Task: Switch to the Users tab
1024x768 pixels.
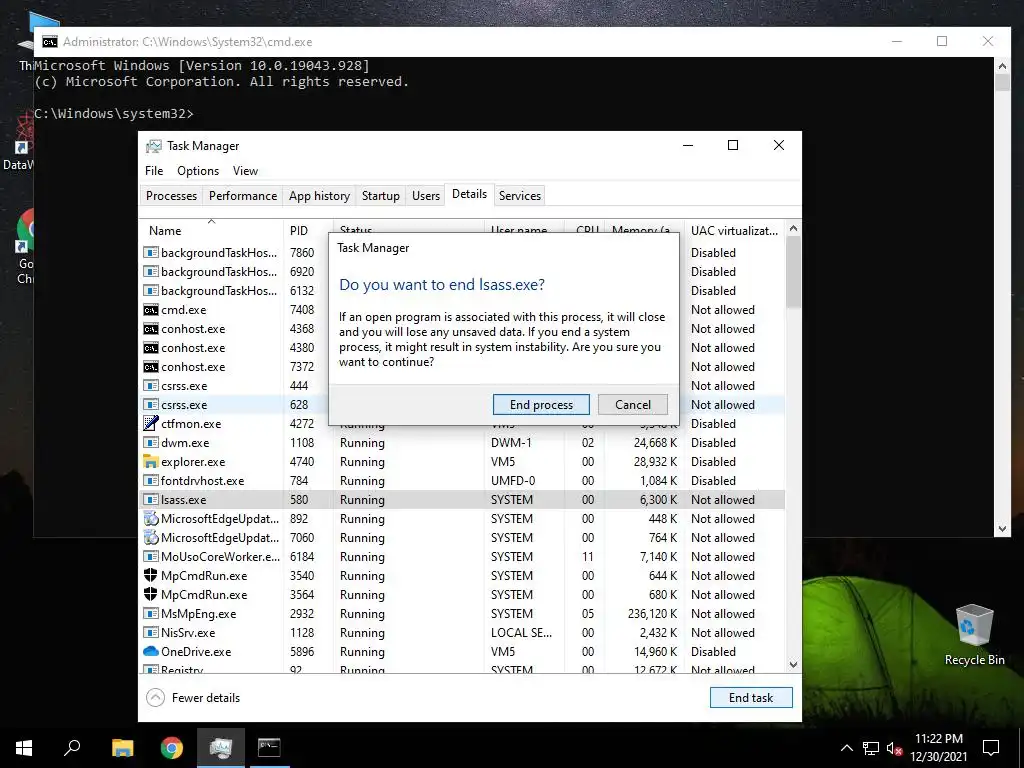Action: pos(426,196)
